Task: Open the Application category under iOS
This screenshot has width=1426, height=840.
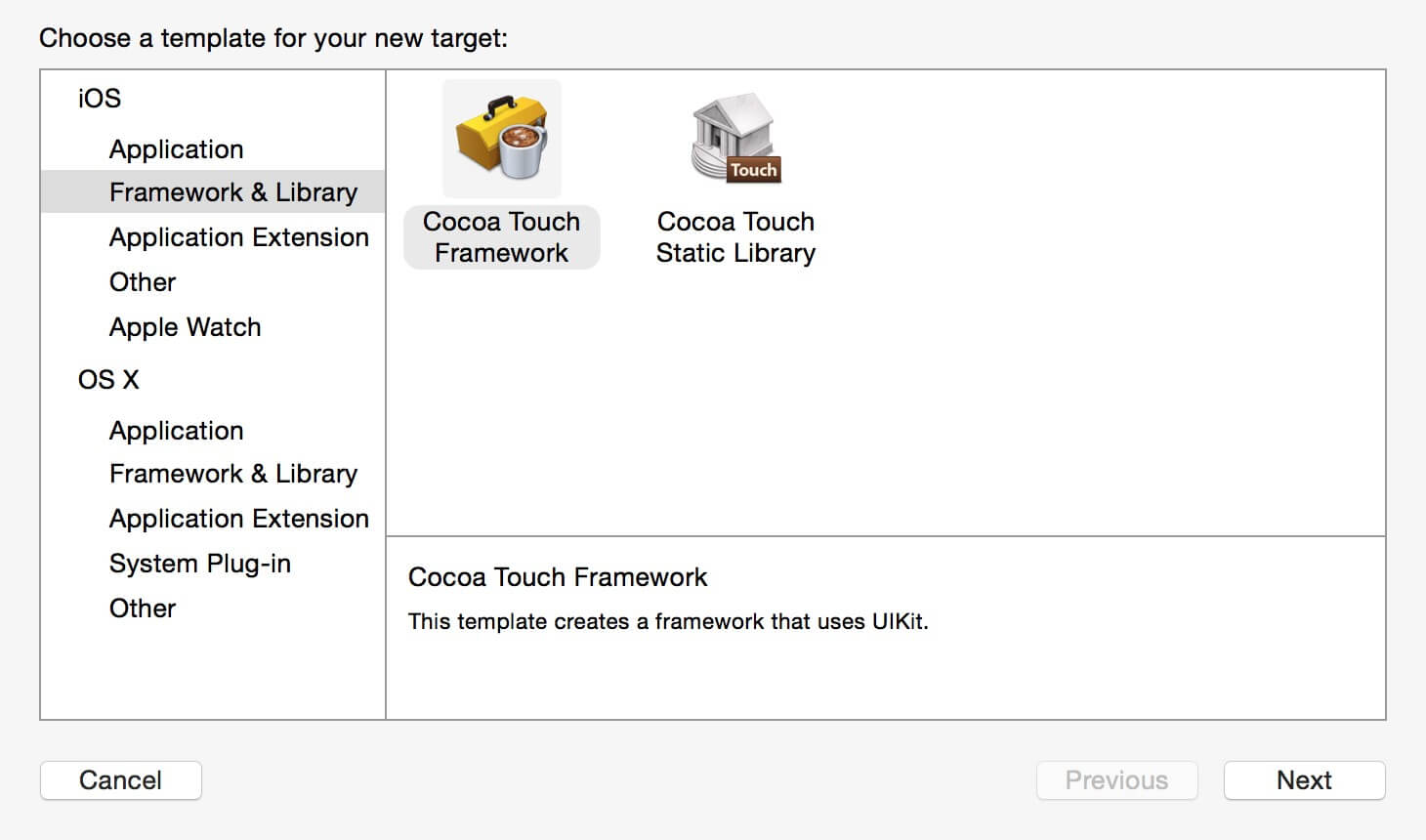Action: (x=177, y=149)
